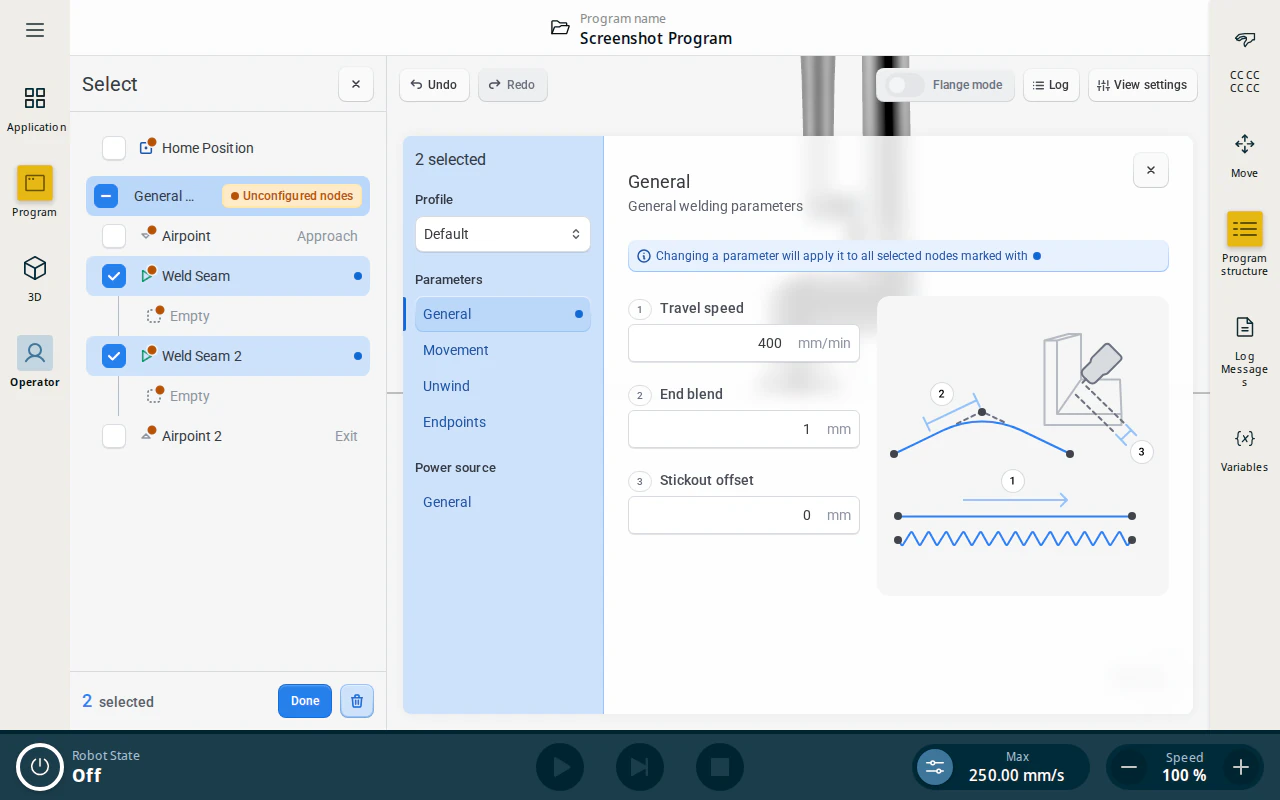
Task: Stop program with the stop button
Action: click(x=720, y=767)
